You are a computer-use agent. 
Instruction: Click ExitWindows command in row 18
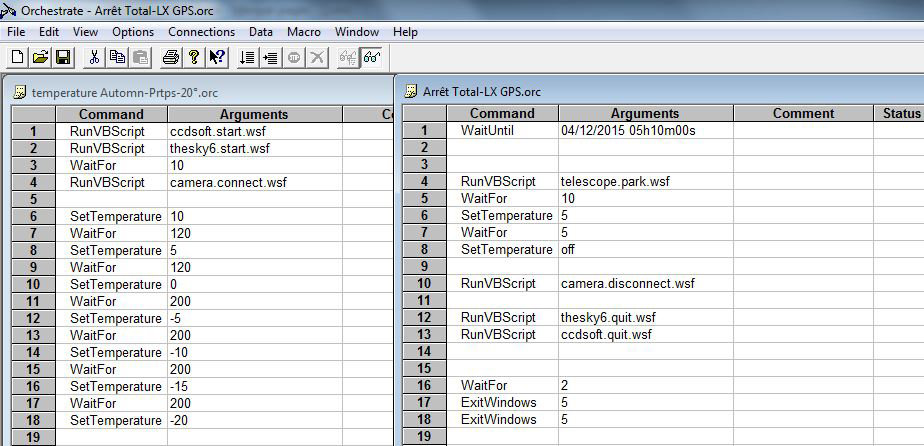tap(502, 419)
